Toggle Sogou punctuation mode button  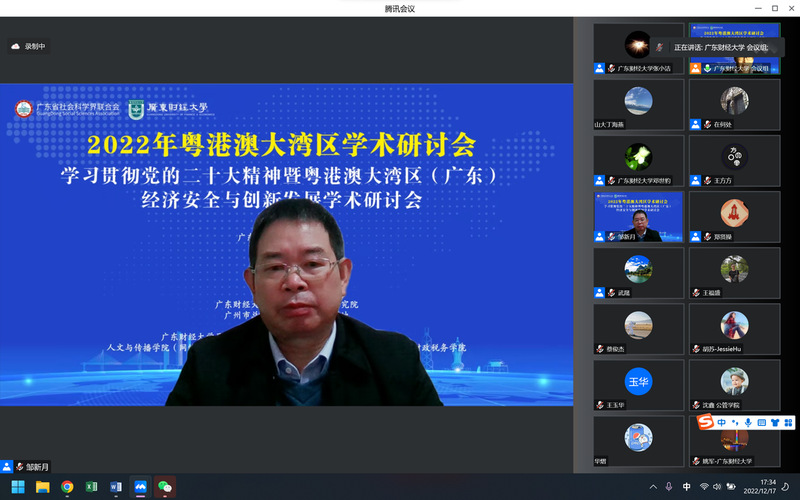(x=735, y=423)
